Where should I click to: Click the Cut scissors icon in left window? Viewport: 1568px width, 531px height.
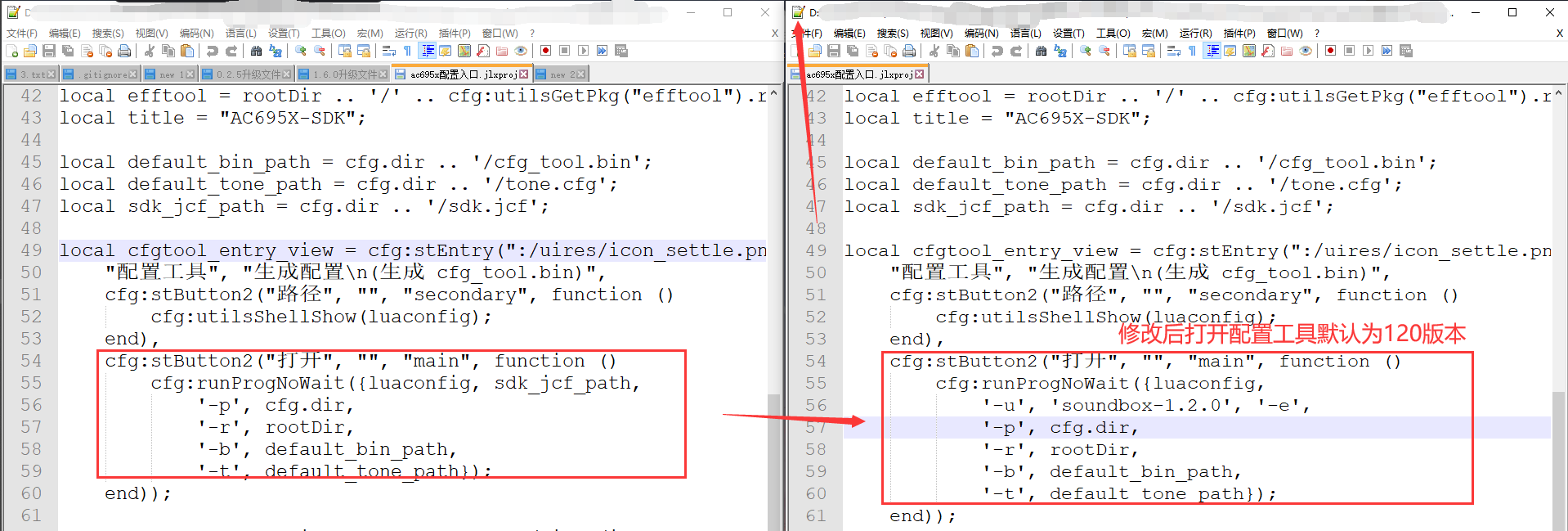(x=150, y=51)
